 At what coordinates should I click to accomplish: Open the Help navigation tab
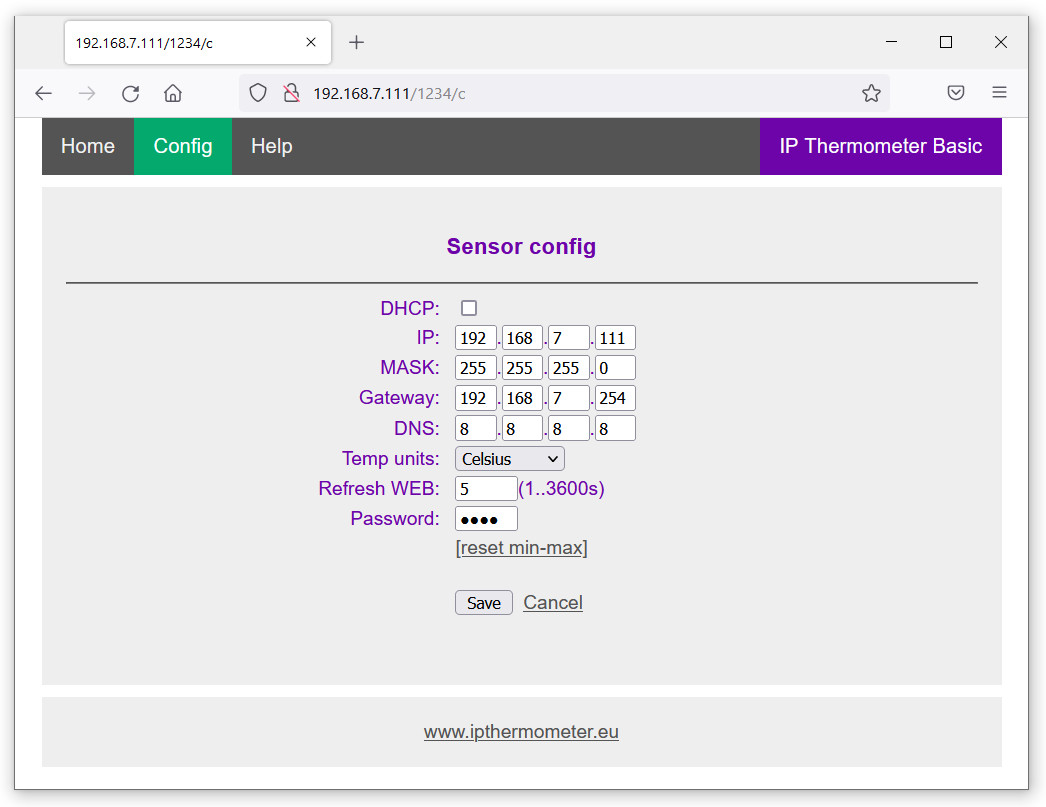pyautogui.click(x=272, y=146)
